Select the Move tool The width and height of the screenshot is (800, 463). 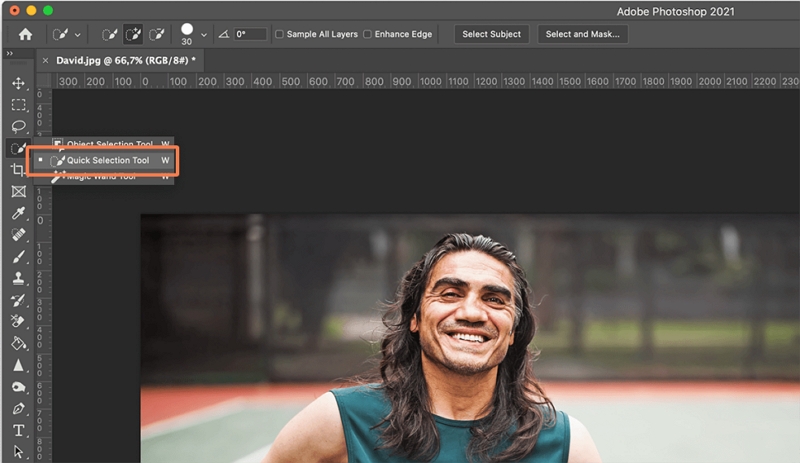pyautogui.click(x=18, y=83)
